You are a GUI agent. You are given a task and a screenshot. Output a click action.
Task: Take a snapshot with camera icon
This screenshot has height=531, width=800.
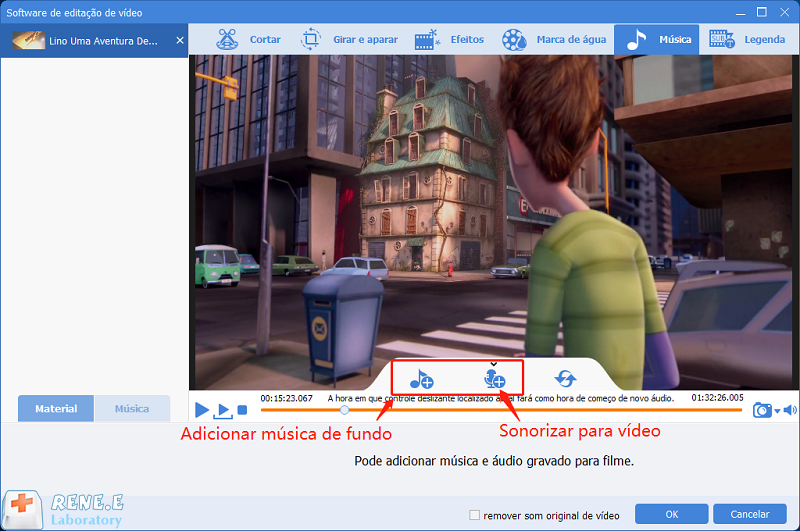point(762,410)
